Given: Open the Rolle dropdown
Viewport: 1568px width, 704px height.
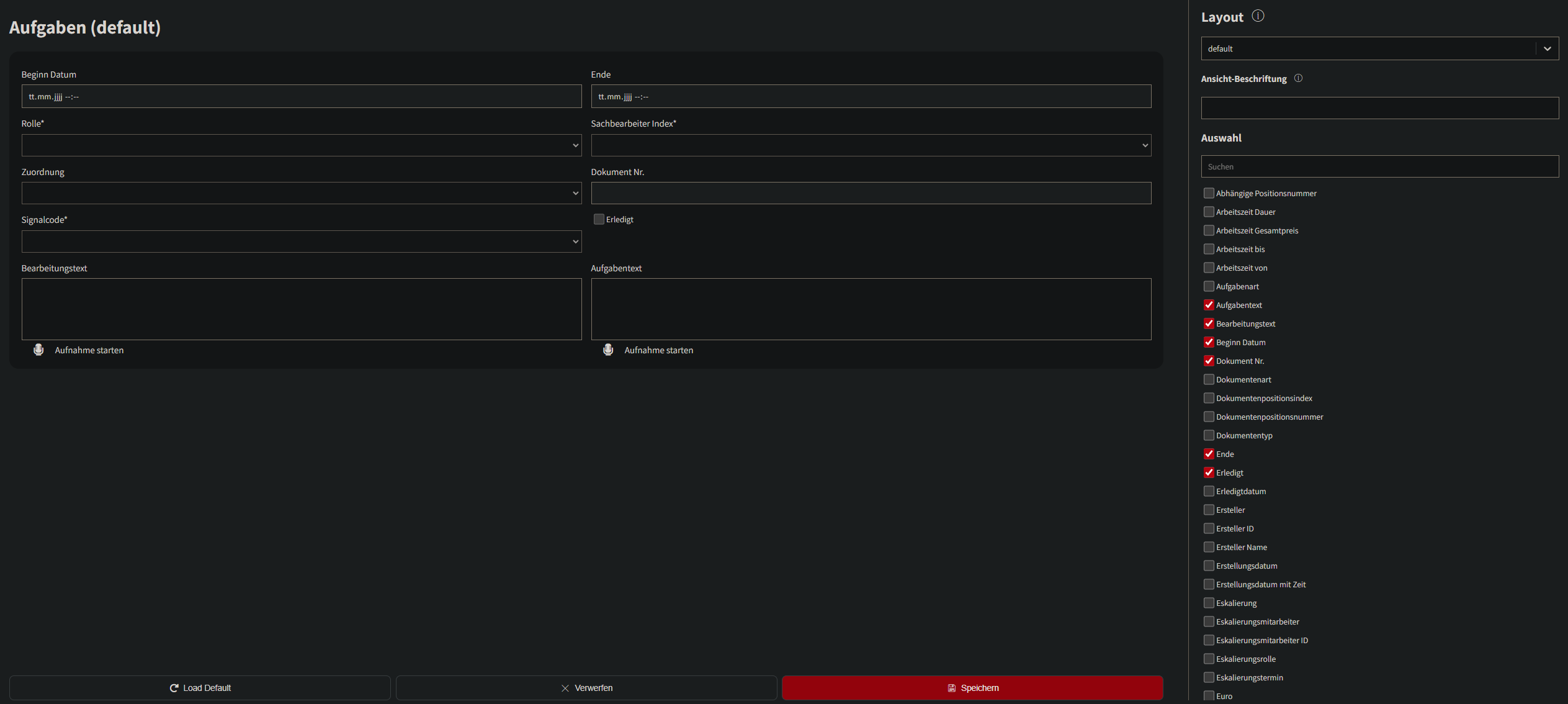Looking at the screenshot, I should point(302,145).
